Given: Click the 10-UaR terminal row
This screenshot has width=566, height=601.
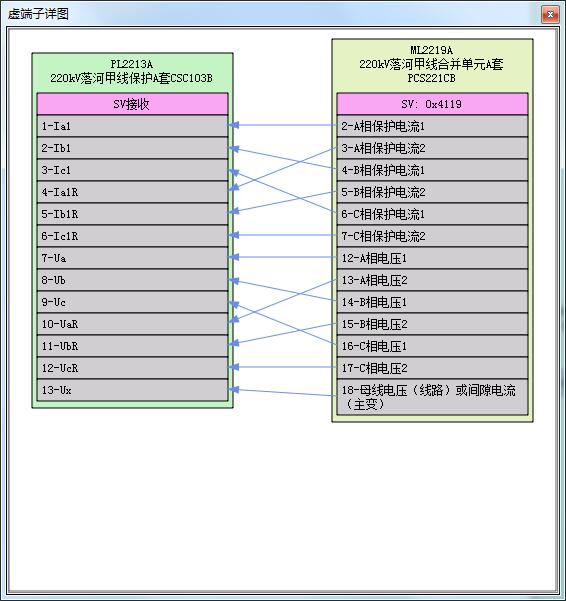Looking at the screenshot, I should 133,324.
